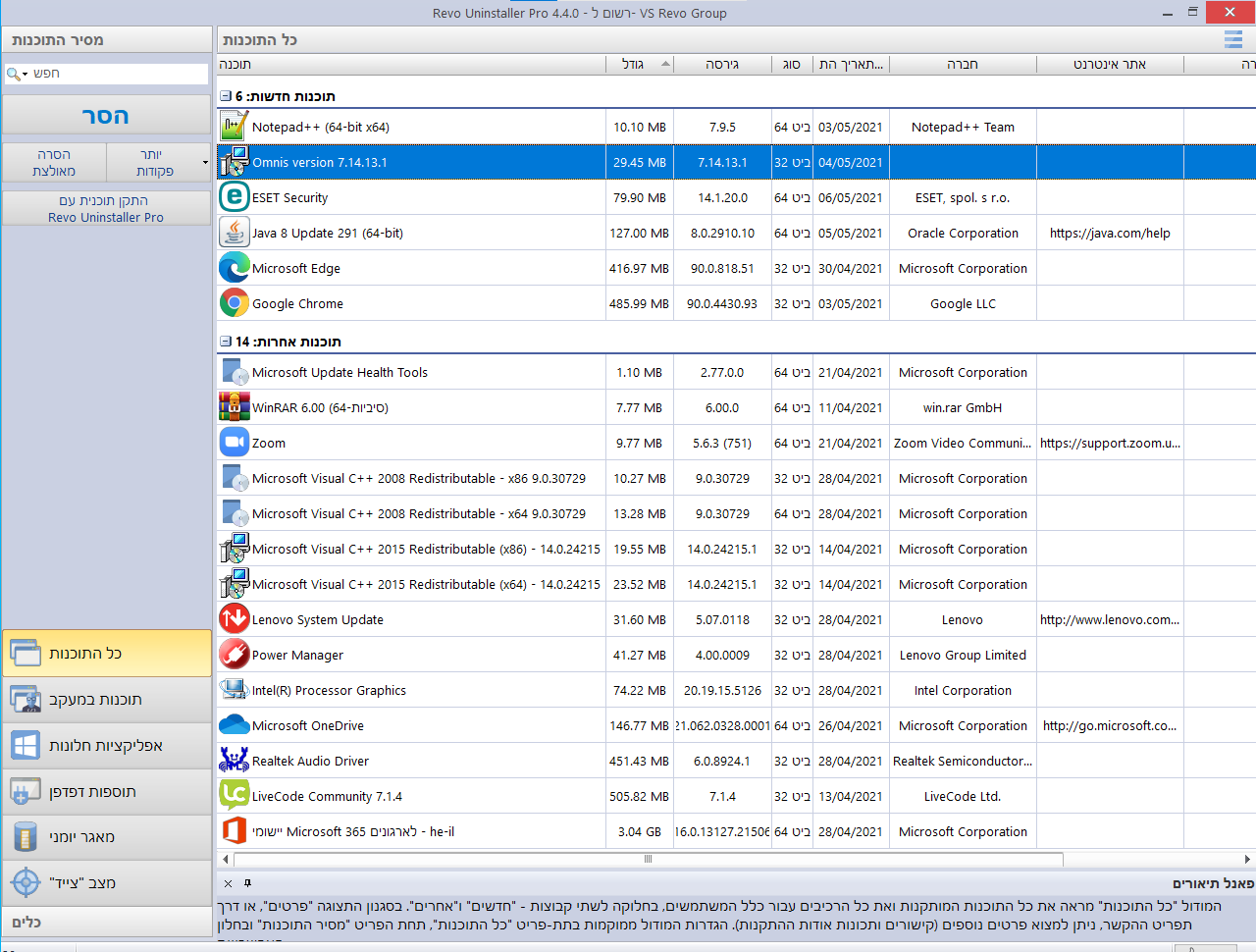
Task: Sort by 'גירסא' version column header
Action: [722, 64]
